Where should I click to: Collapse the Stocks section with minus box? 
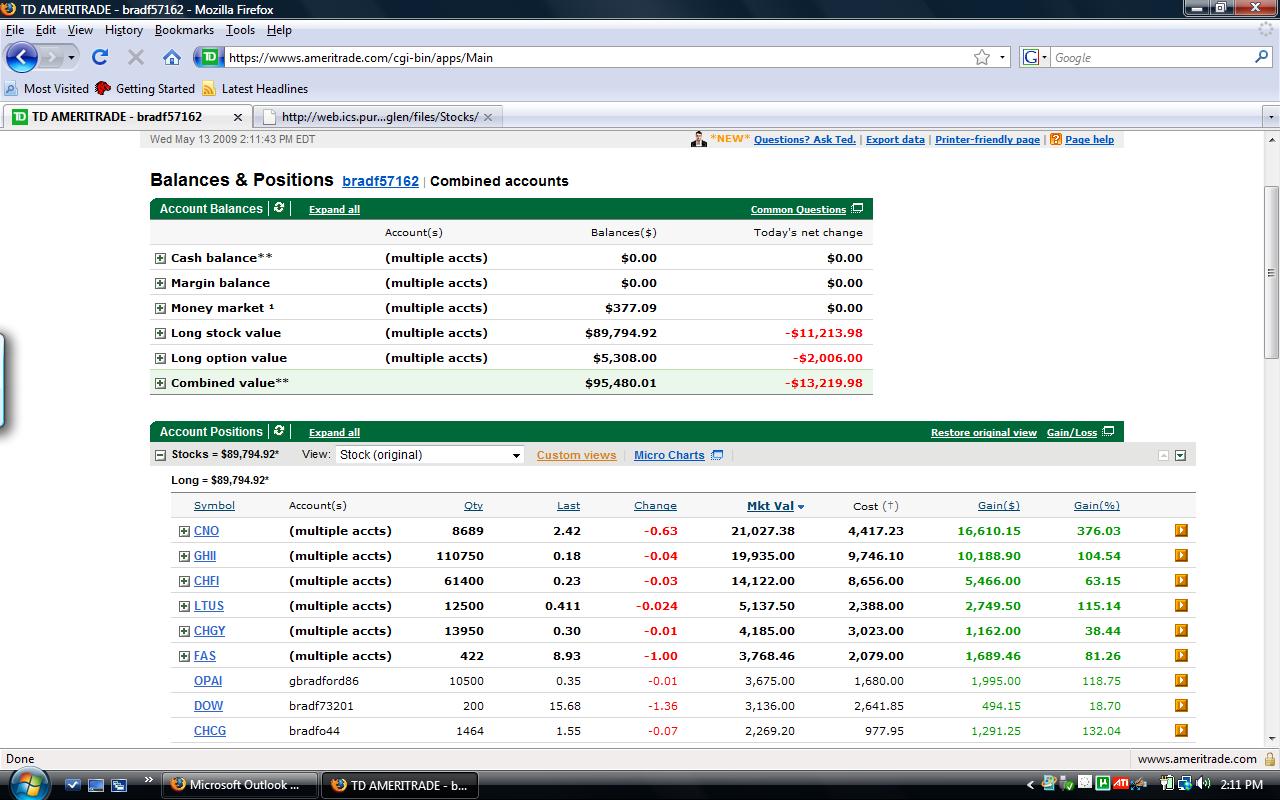160,455
